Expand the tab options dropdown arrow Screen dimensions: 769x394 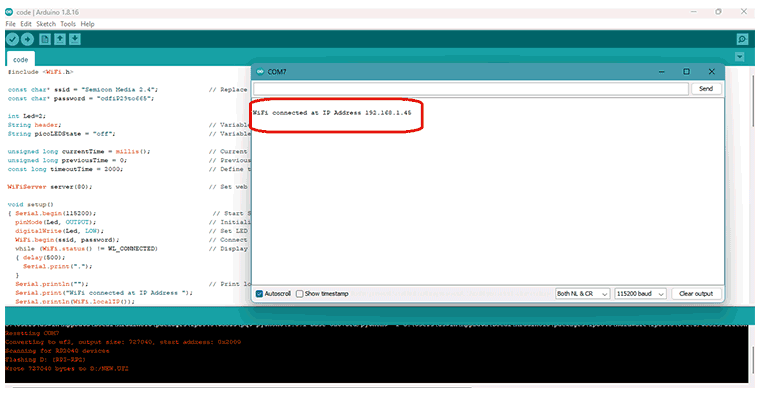click(740, 57)
